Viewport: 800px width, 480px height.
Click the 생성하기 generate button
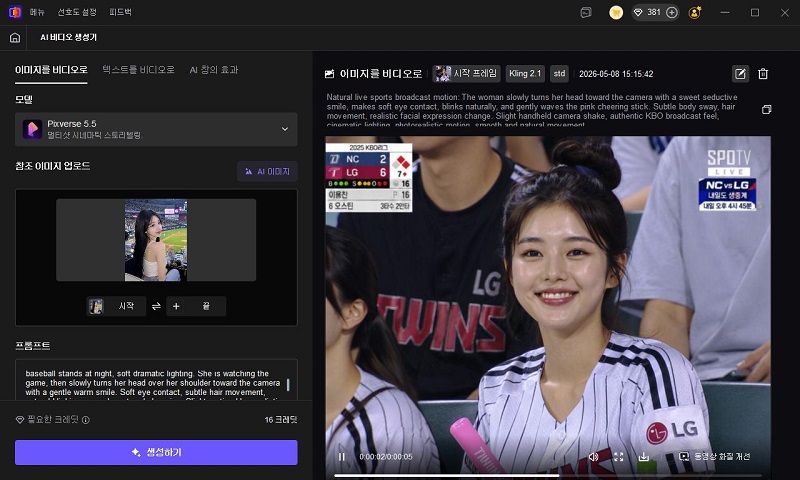(156, 452)
